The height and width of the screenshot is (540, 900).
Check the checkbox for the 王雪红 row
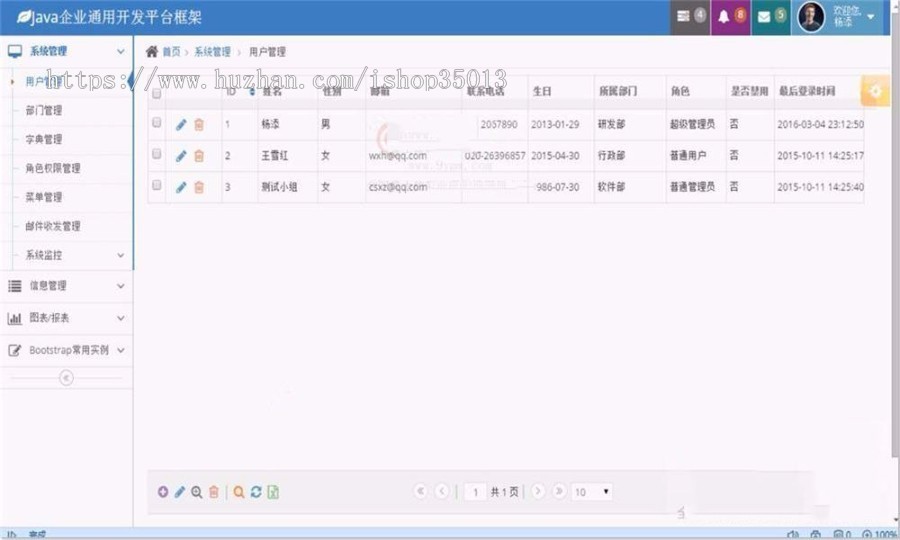point(156,154)
